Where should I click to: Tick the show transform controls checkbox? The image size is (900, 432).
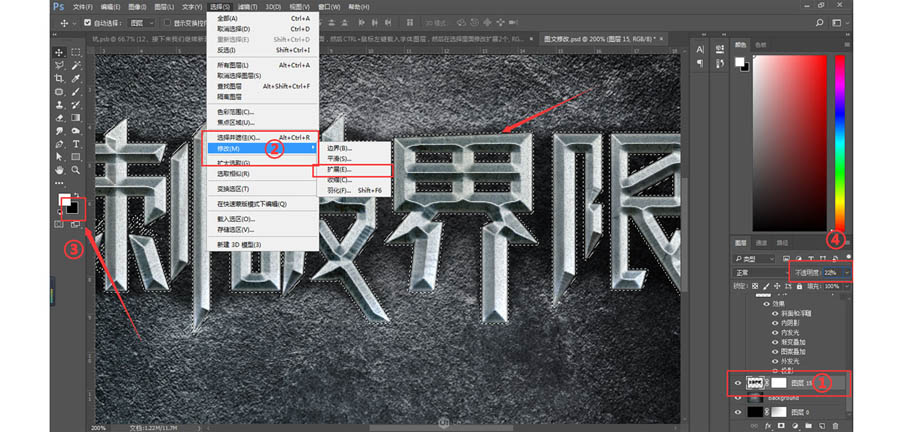click(x=168, y=23)
